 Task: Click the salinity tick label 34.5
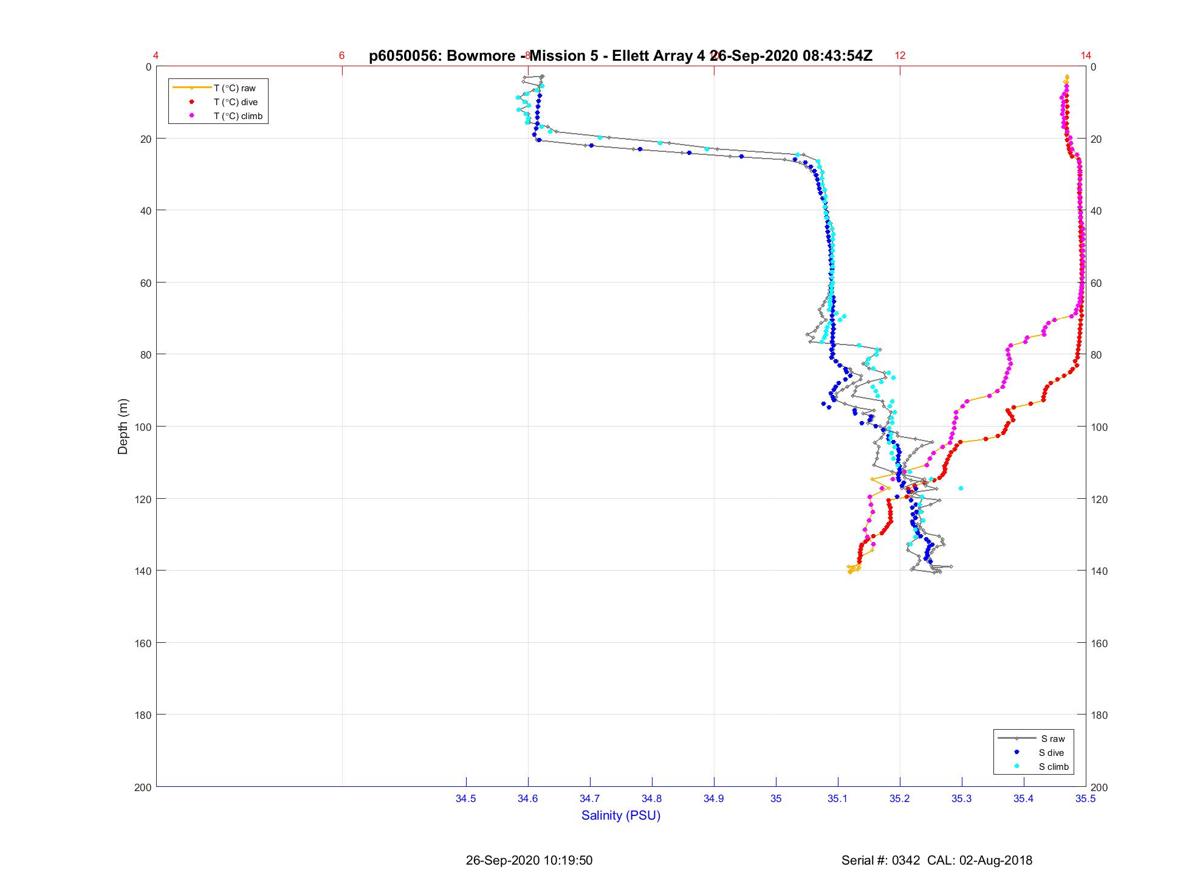click(466, 799)
